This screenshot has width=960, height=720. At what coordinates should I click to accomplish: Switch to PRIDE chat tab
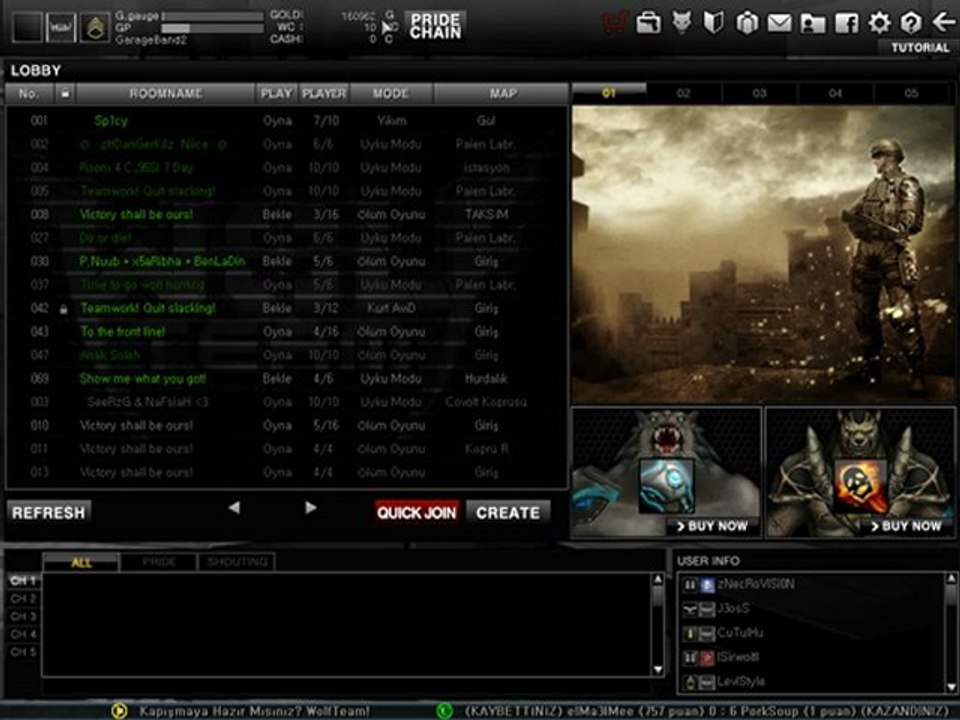pyautogui.click(x=159, y=562)
